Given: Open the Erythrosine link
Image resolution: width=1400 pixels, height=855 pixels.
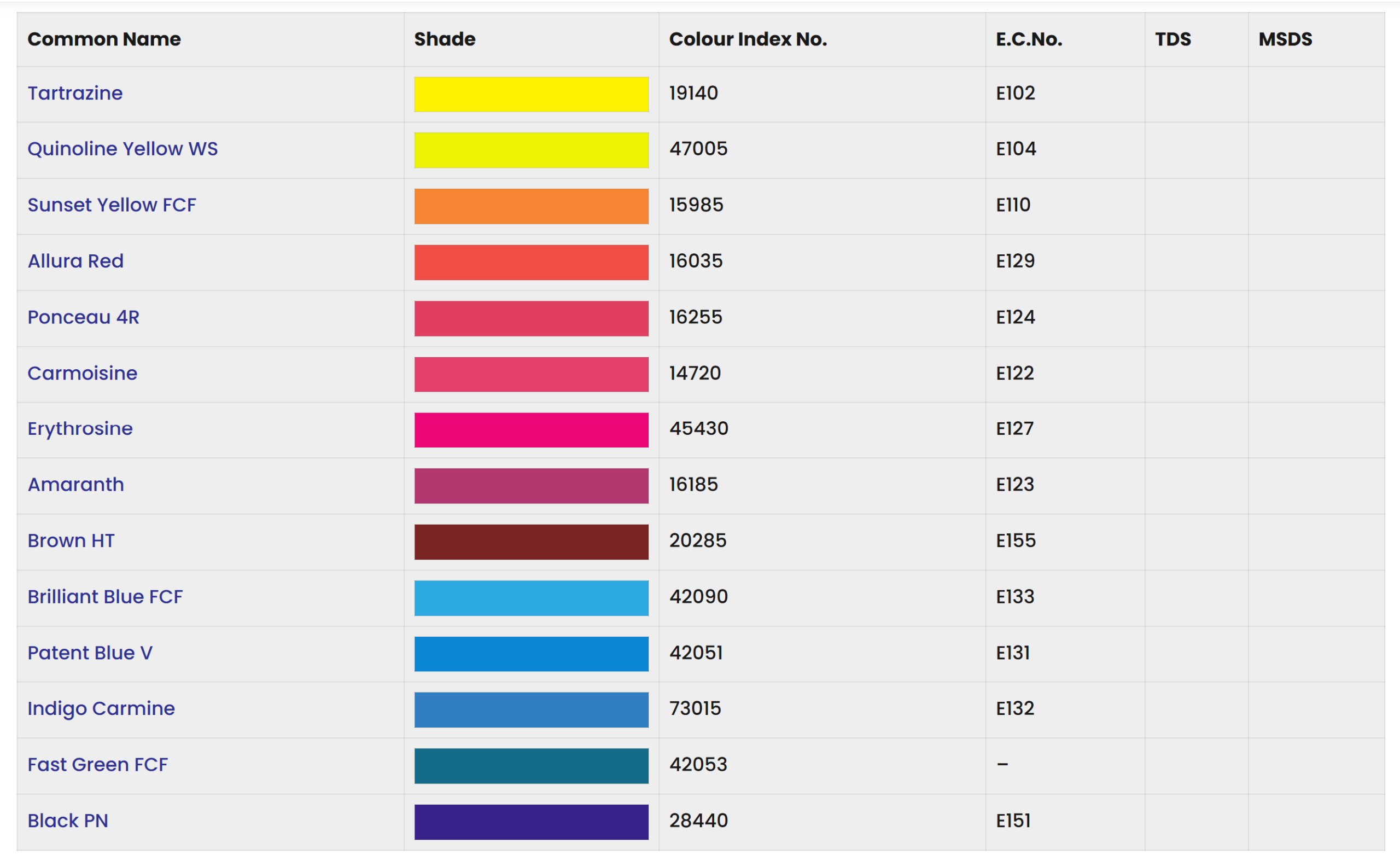Looking at the screenshot, I should [x=80, y=429].
